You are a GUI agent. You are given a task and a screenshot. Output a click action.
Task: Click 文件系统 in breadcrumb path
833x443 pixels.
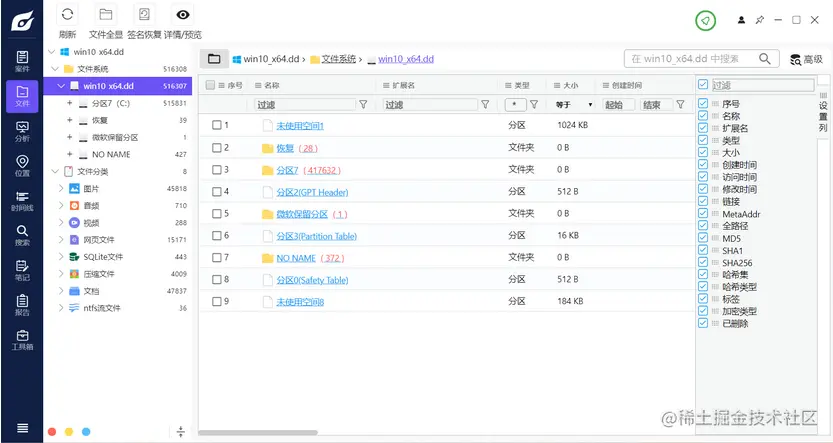[x=338, y=59]
